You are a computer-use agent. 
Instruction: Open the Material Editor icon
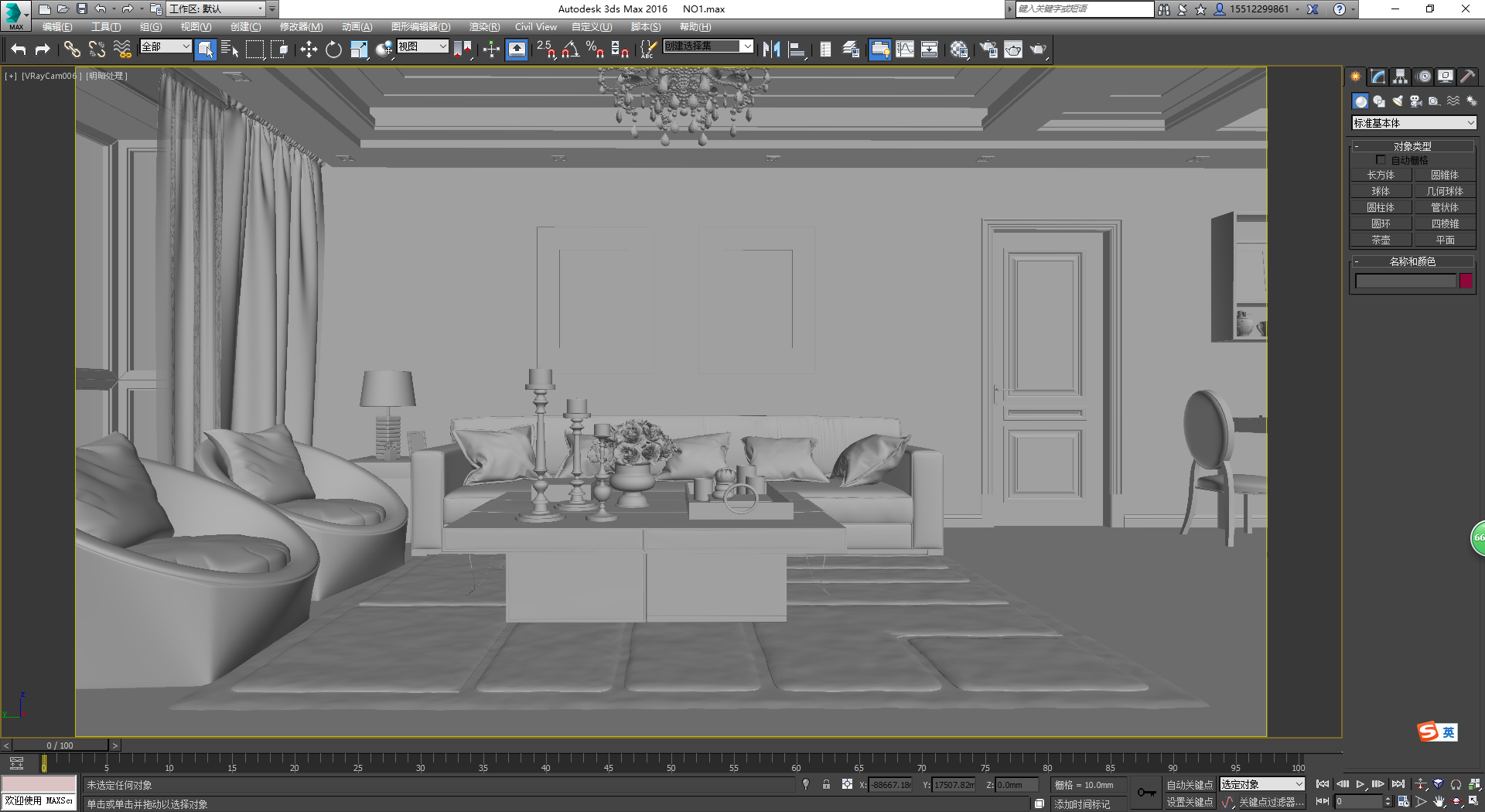tap(959, 49)
